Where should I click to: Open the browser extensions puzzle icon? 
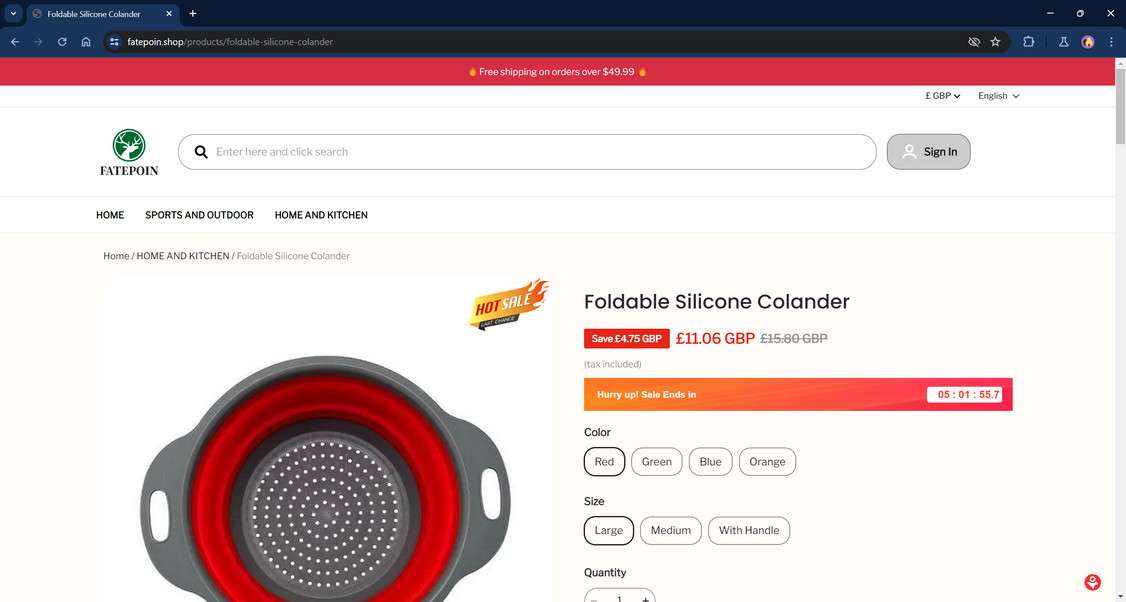[x=1028, y=42]
